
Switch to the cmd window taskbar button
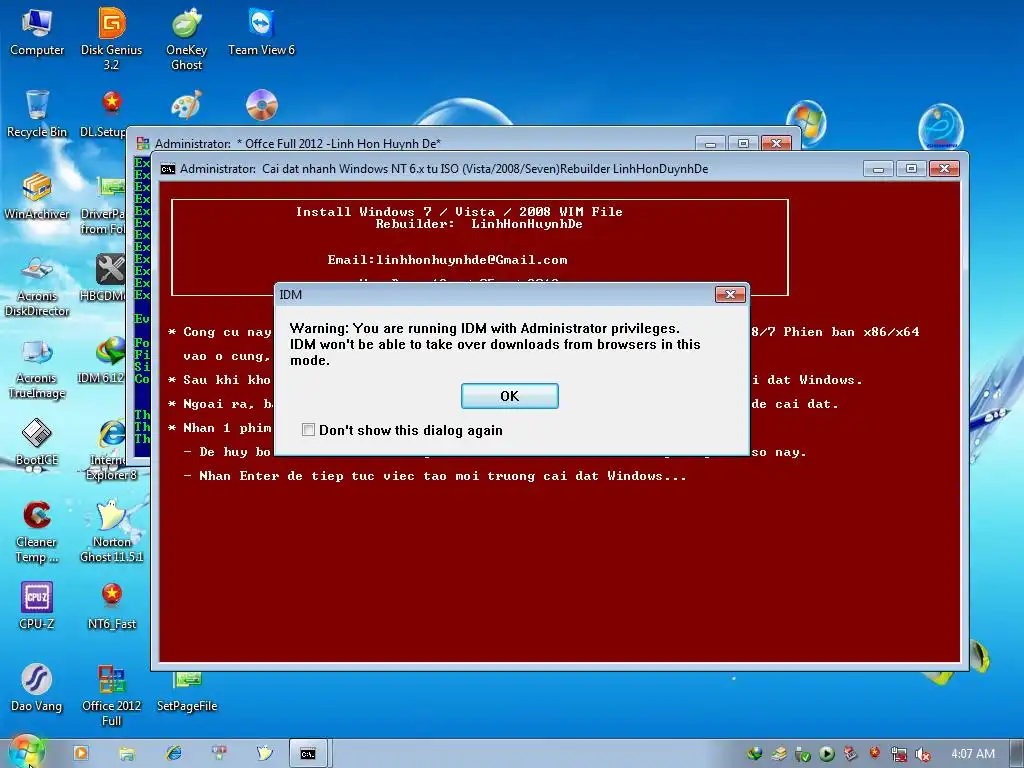308,753
